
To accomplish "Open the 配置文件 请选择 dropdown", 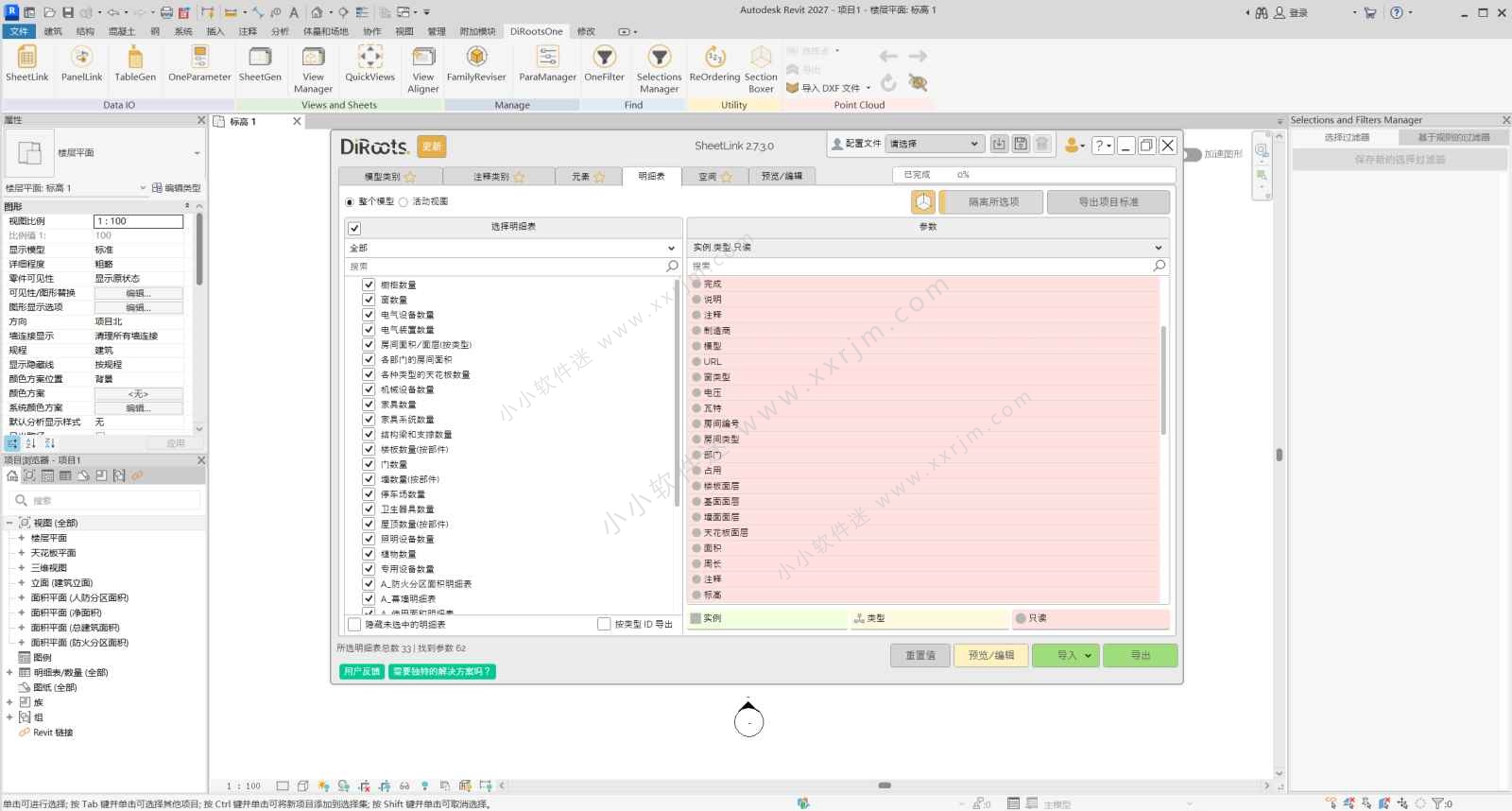I will tap(934, 144).
